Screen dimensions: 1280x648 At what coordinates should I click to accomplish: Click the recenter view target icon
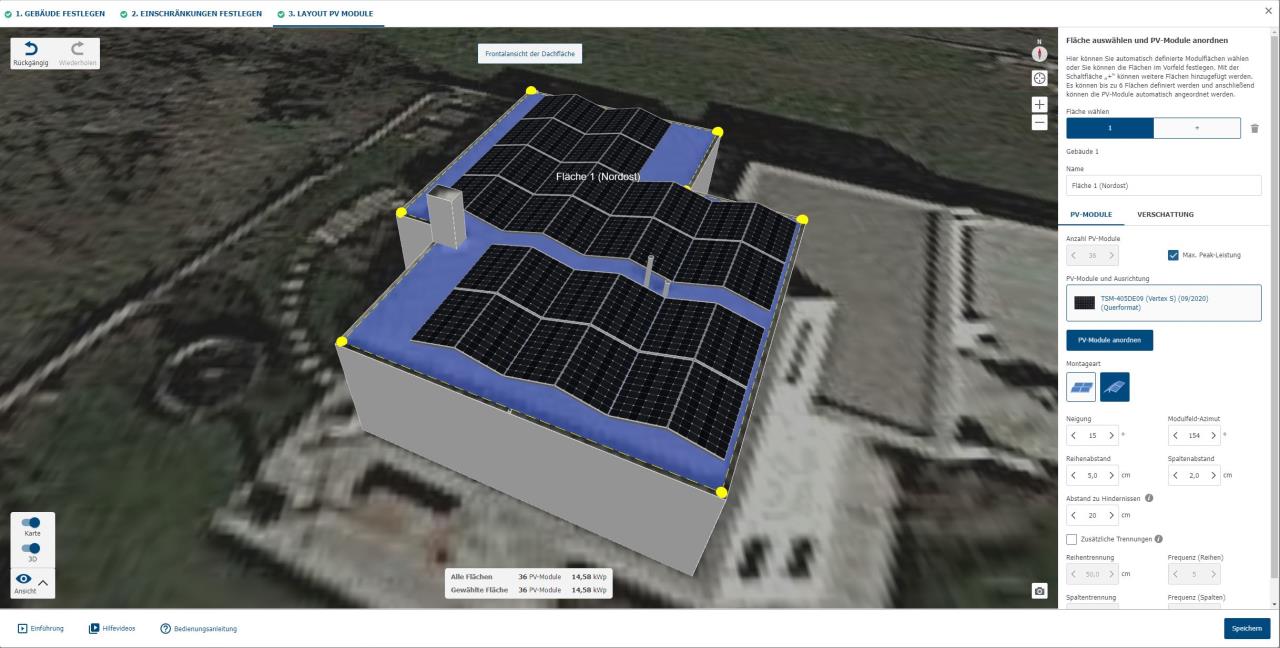[x=1039, y=78]
